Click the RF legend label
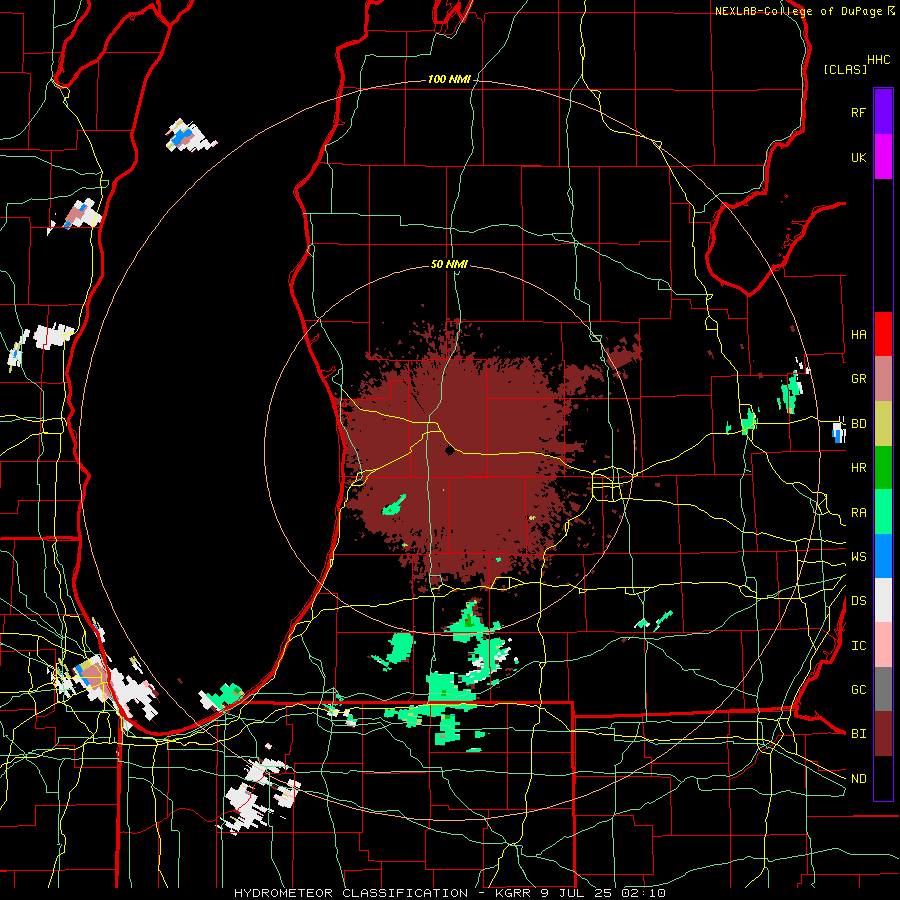Image resolution: width=900 pixels, height=900 pixels. 858,112
